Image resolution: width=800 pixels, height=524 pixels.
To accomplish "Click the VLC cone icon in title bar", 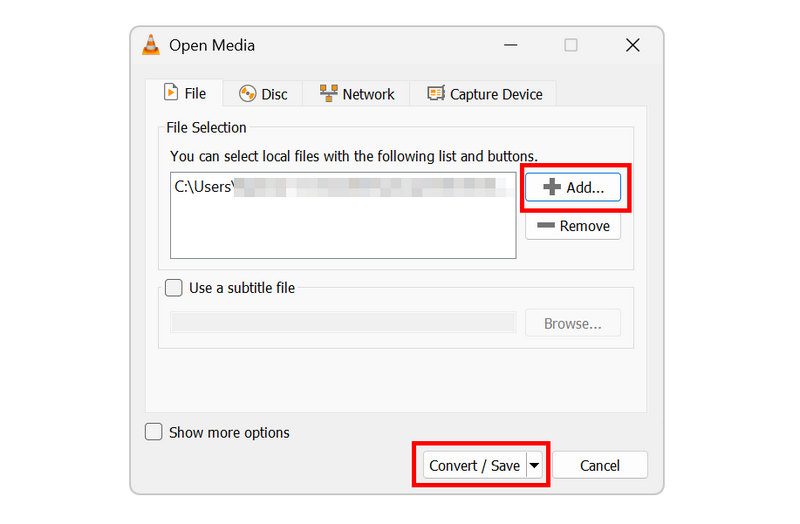I will [x=151, y=45].
